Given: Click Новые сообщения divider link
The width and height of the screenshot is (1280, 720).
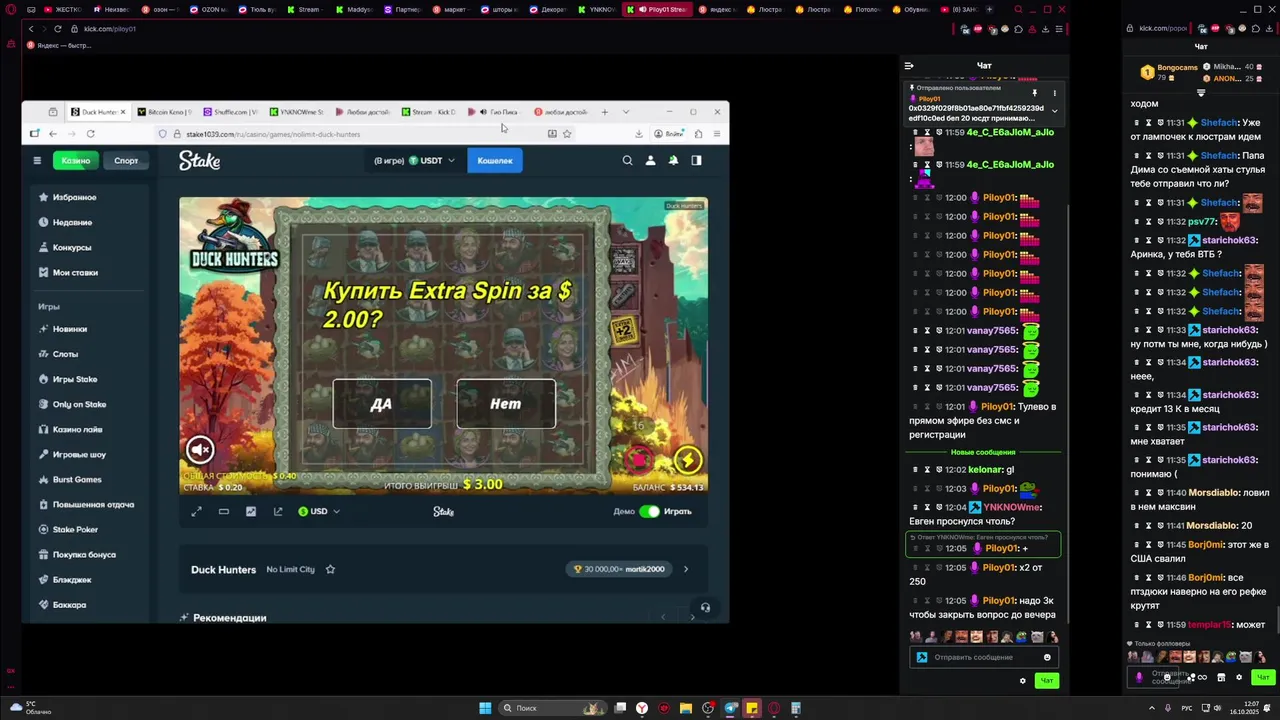Looking at the screenshot, I should (983, 452).
